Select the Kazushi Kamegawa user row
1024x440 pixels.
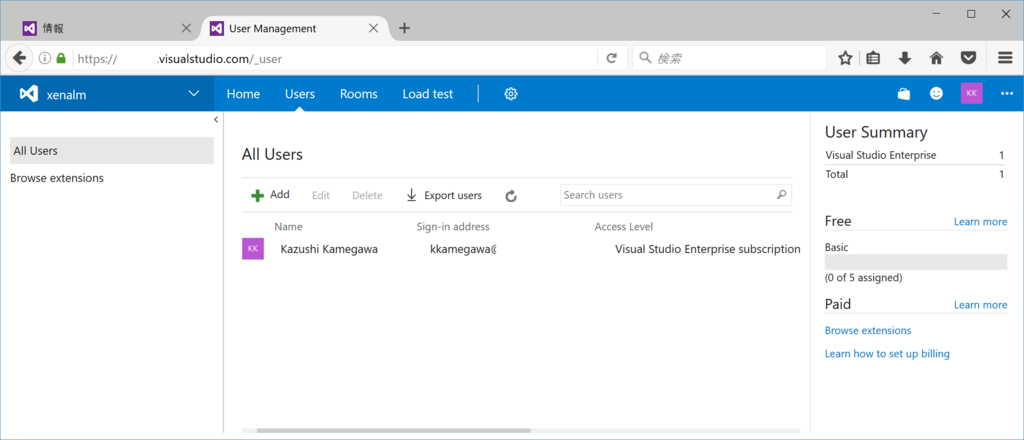521,249
